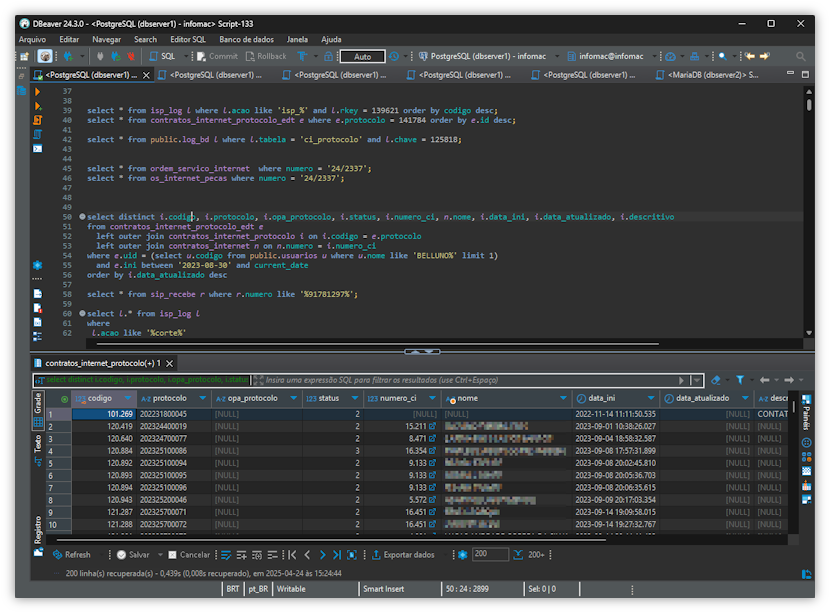This screenshot has width=830, height=613.
Task: Click the SQL filter expression input field
Action: click(x=470, y=380)
